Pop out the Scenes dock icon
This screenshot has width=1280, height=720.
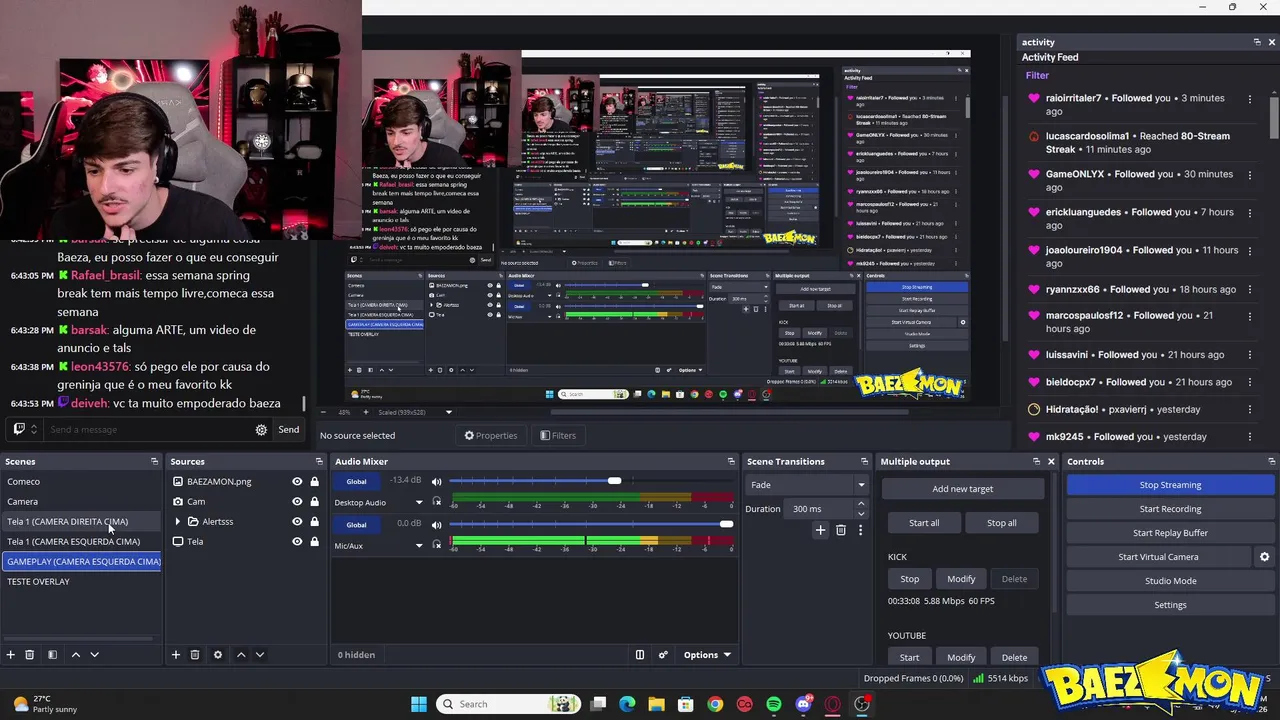point(154,461)
